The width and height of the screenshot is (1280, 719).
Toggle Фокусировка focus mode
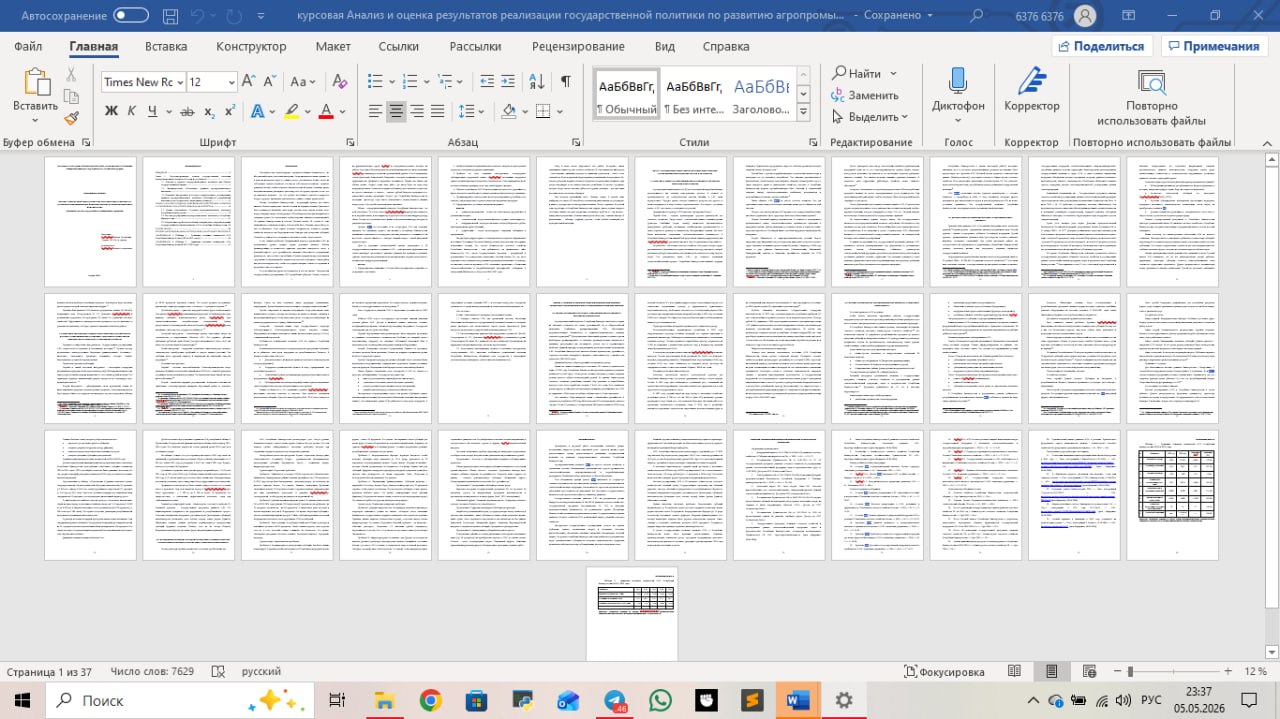click(944, 671)
